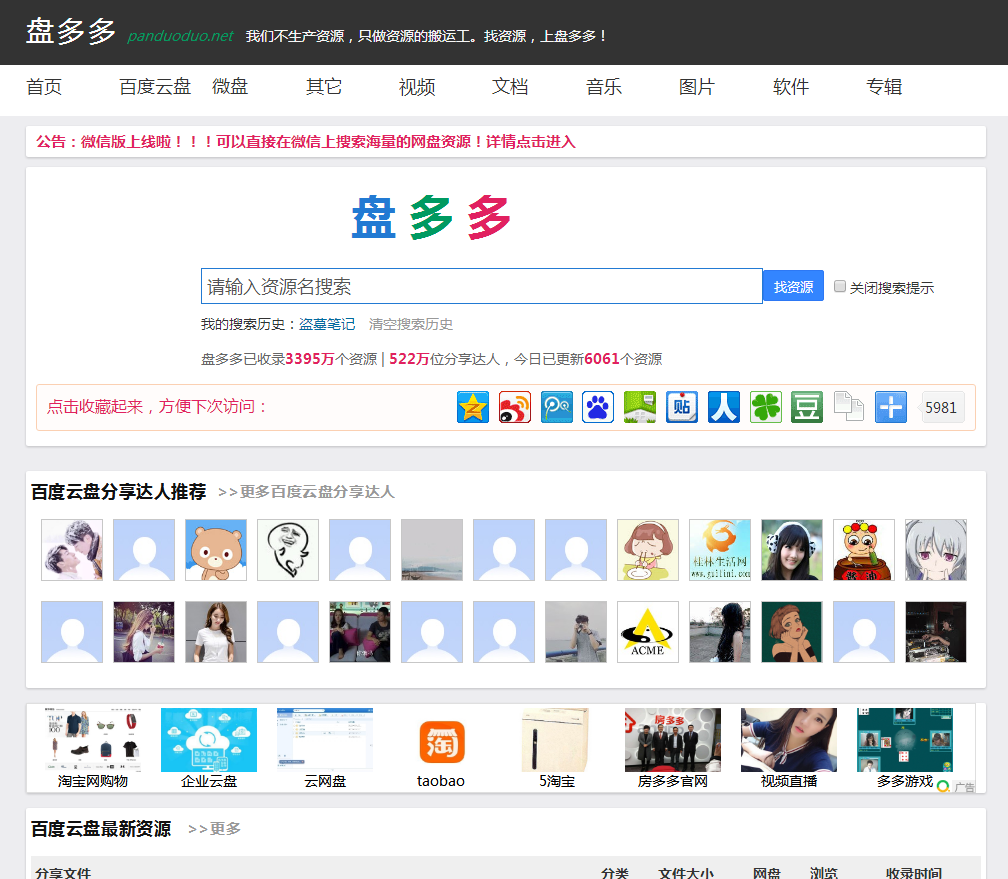Viewport: 1008px width, 879px height.
Task: Click the 盘多多 header logo
Action: click(x=71, y=32)
